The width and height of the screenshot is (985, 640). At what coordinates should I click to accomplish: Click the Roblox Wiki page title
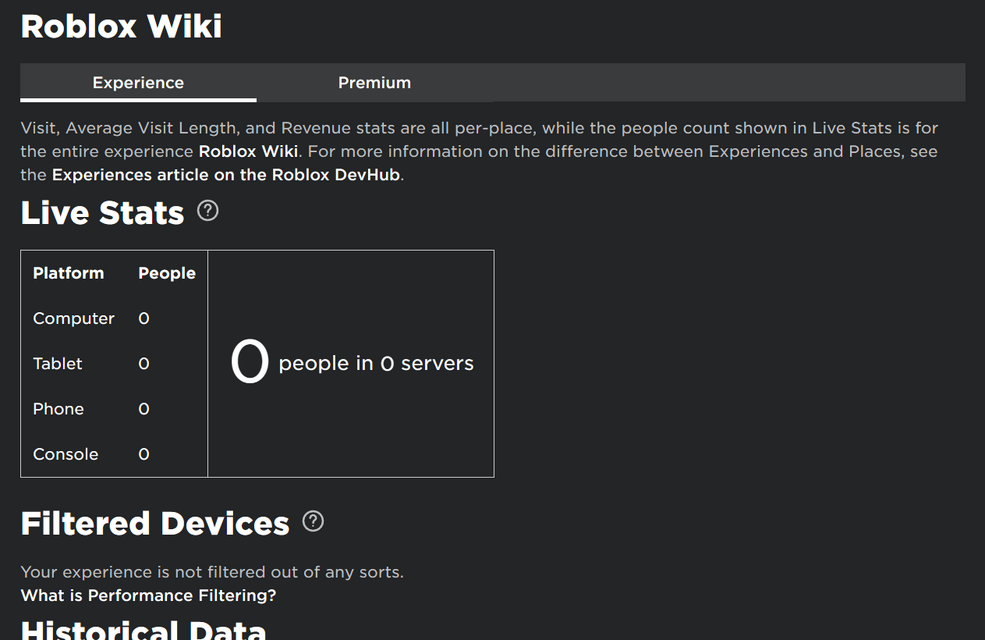coord(121,26)
